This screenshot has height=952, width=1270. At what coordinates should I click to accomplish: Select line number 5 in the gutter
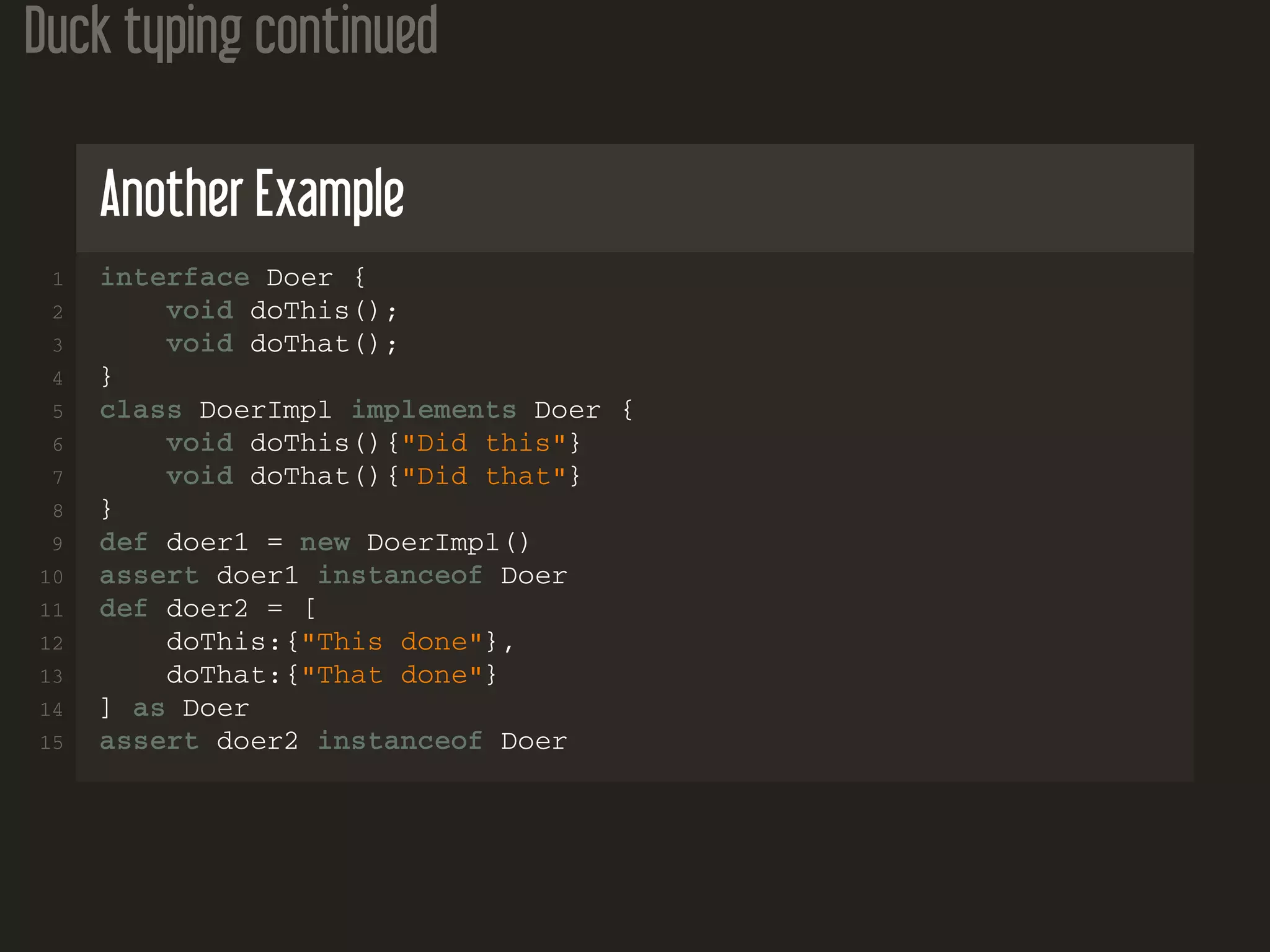[x=58, y=411]
